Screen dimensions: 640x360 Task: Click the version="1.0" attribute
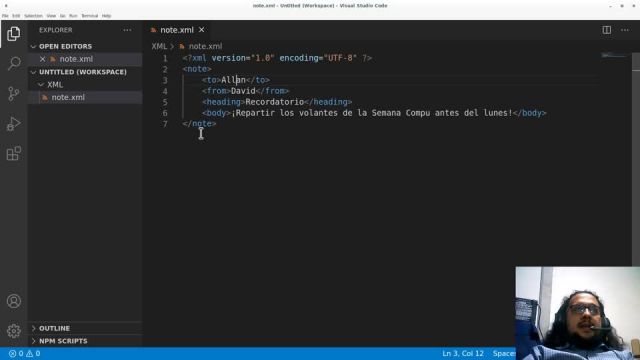(243, 58)
